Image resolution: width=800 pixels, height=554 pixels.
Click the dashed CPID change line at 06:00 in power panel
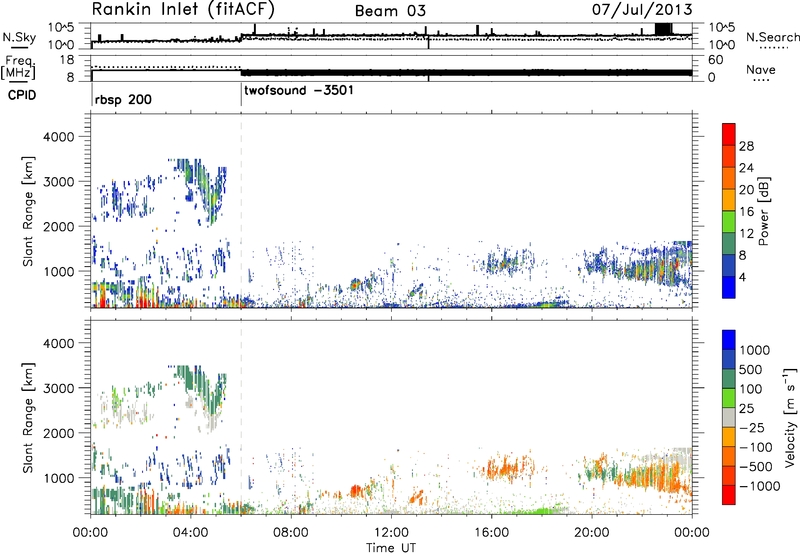241,211
